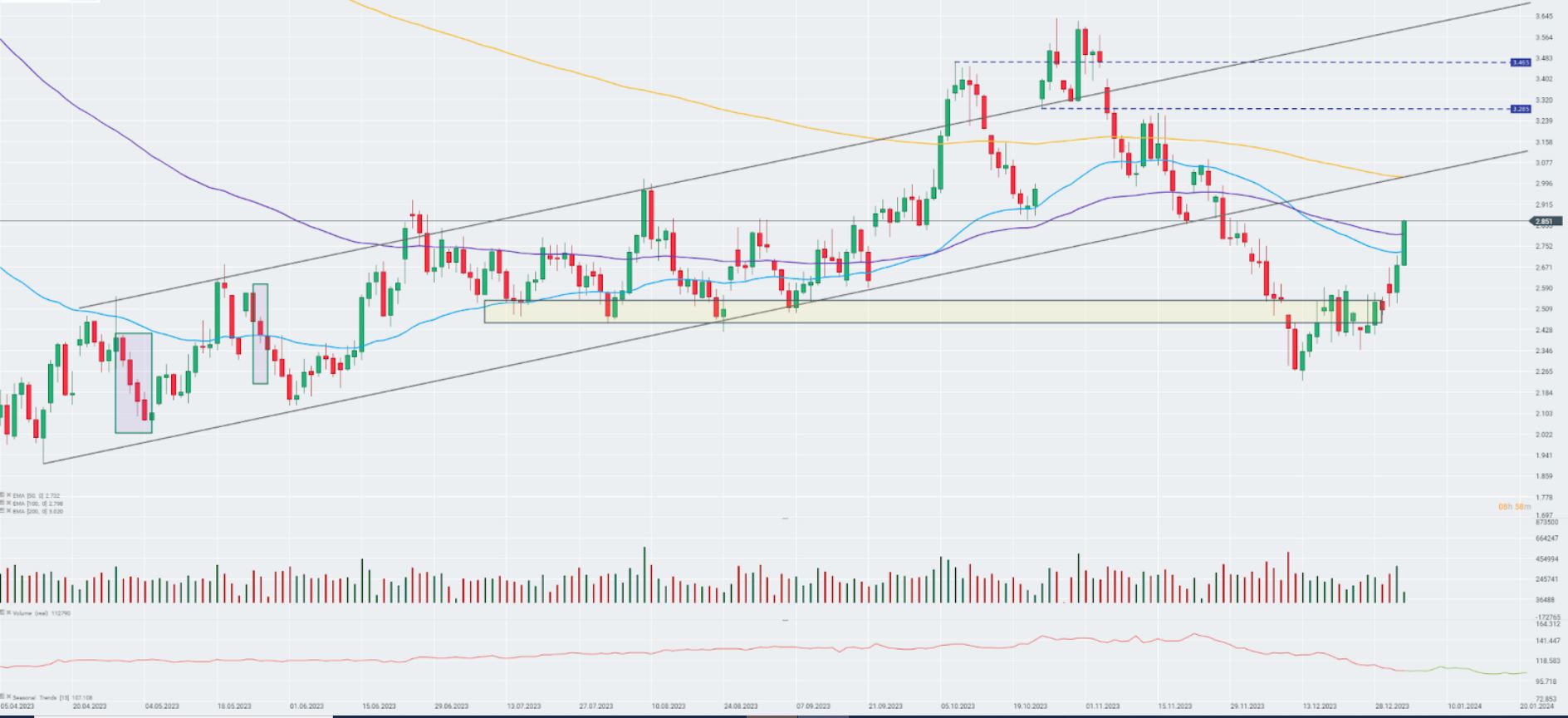1568x718 pixels.
Task: Select the 3.285 dashed level price tag
Action: (x=1521, y=109)
